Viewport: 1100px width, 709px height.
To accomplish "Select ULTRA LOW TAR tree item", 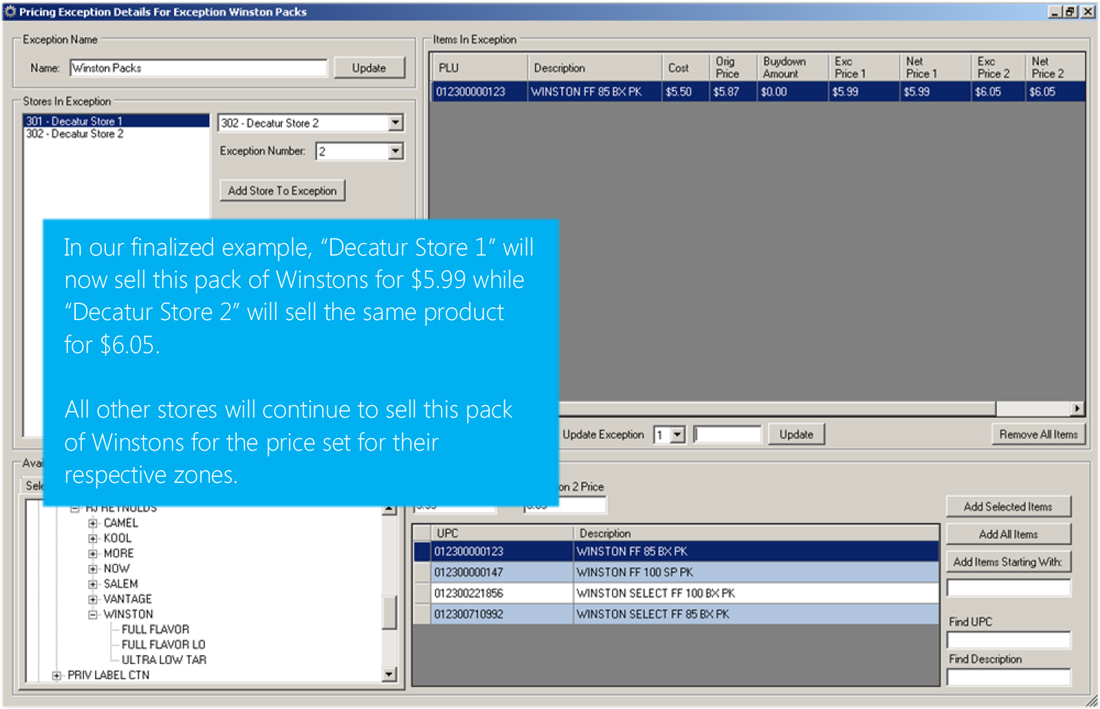I will click(164, 660).
